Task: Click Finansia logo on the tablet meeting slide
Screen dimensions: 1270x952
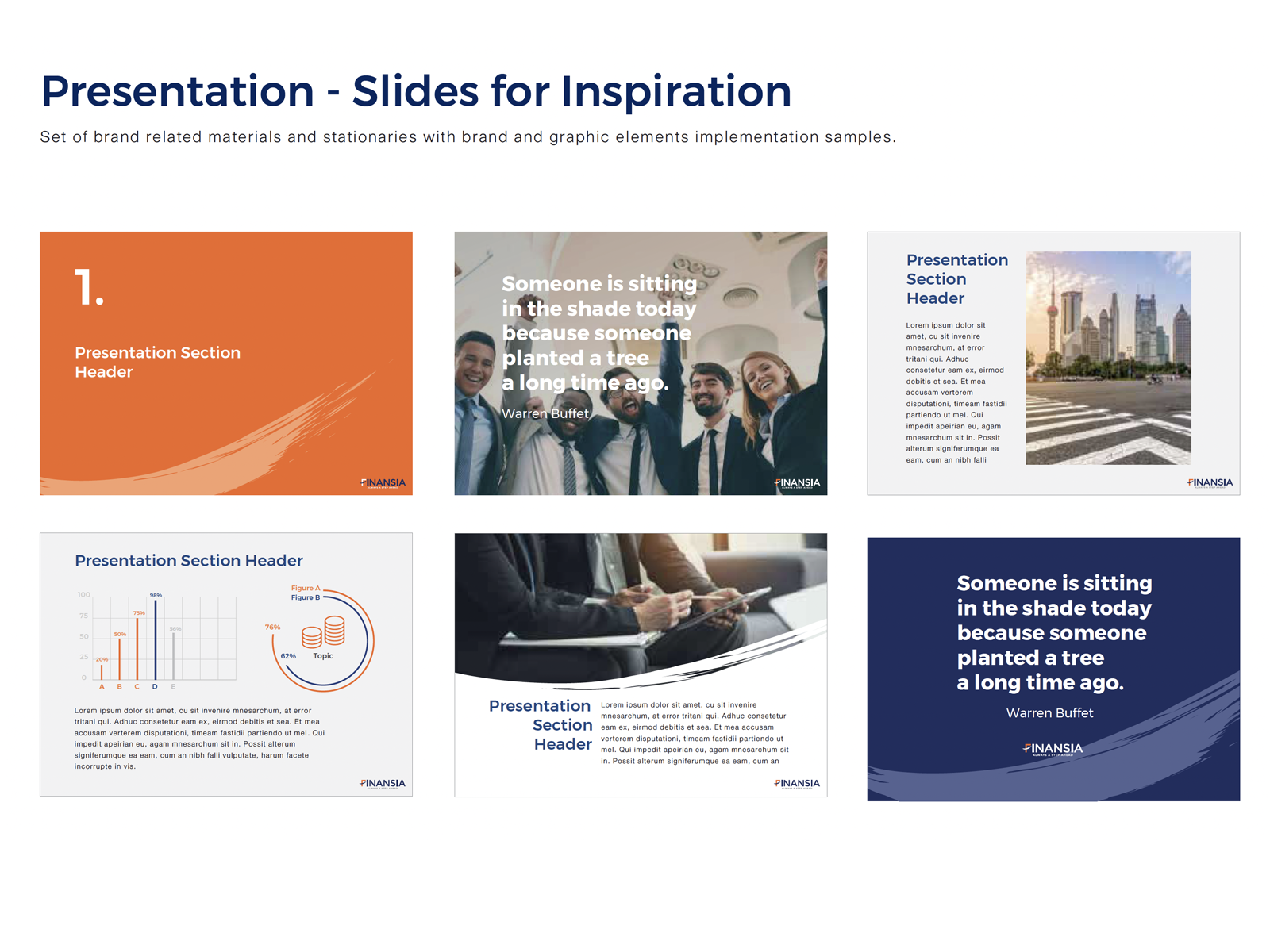Action: tap(798, 783)
